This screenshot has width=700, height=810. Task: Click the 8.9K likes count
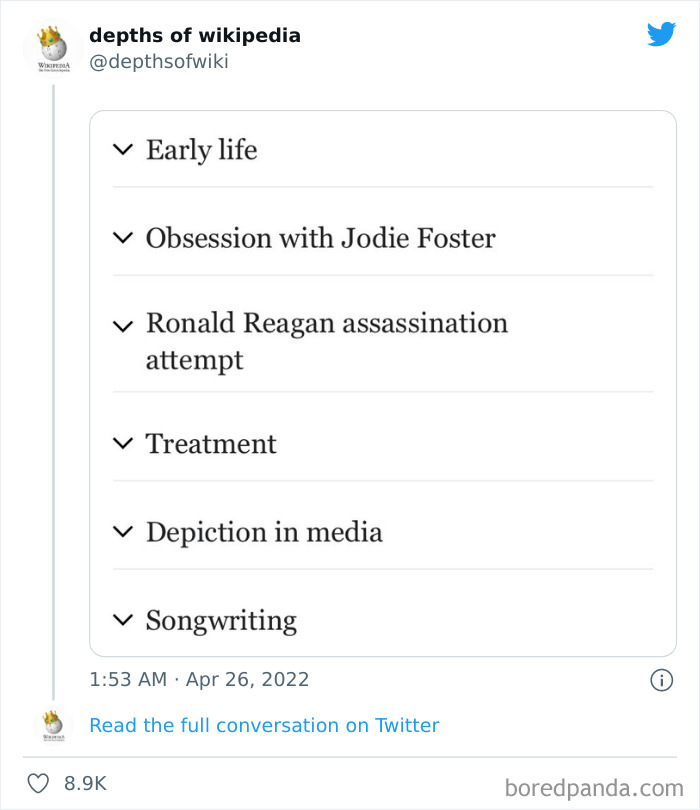coord(86,784)
